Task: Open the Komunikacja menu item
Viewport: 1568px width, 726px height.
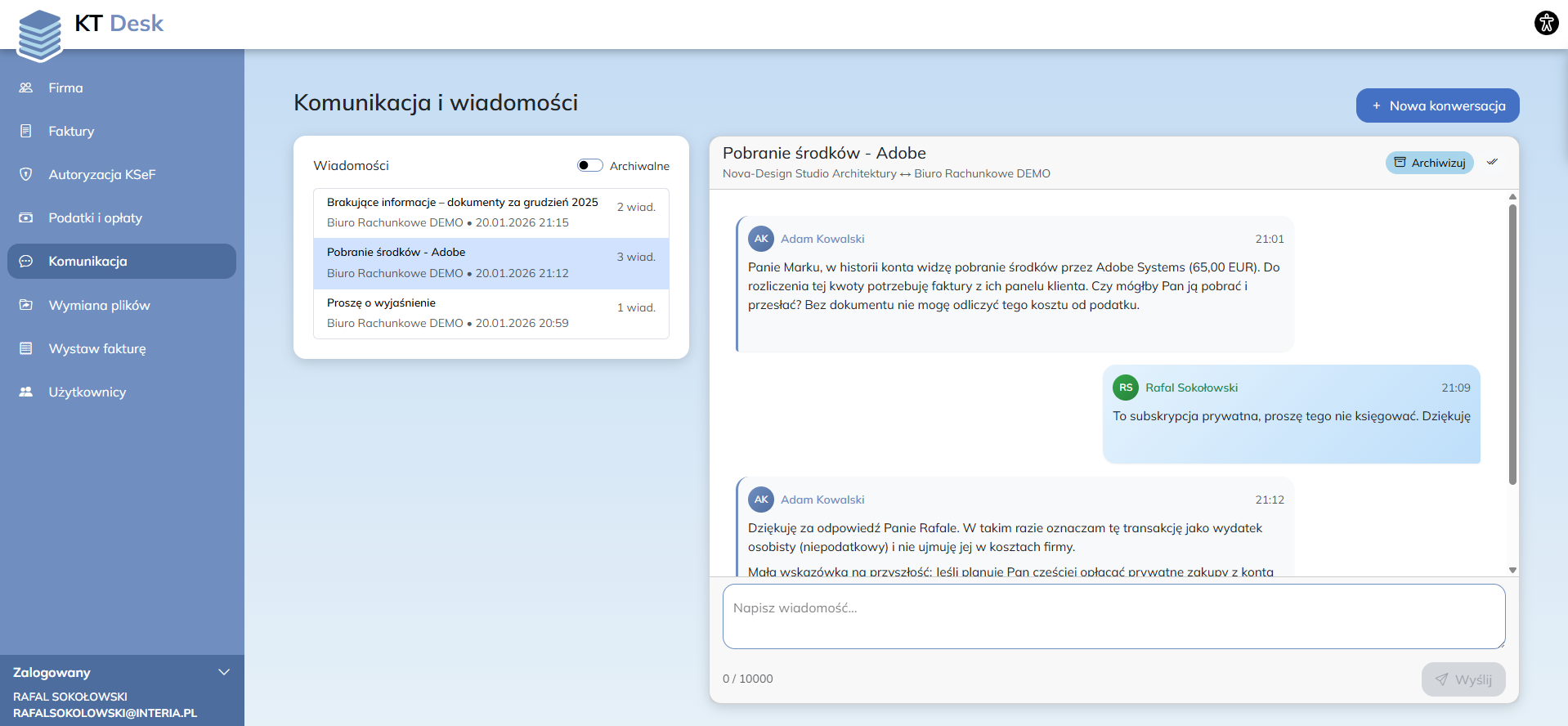Action: point(122,262)
